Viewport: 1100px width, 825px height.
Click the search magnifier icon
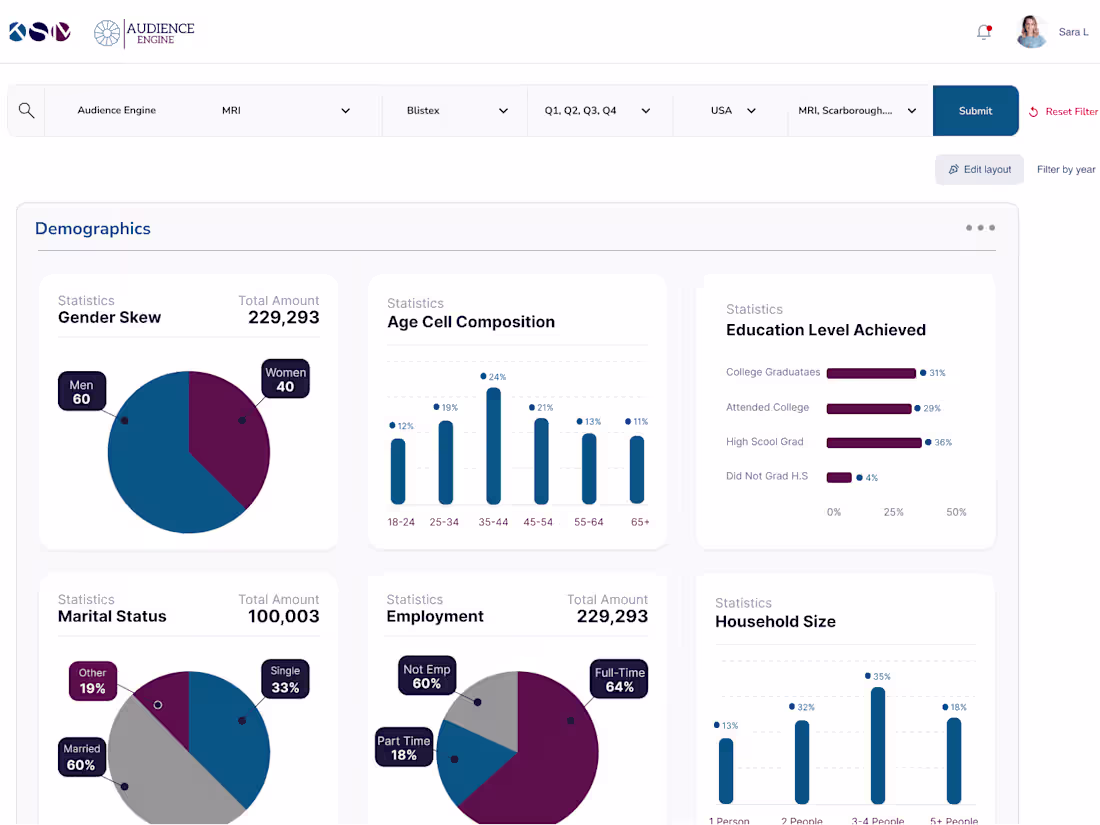click(x=27, y=110)
